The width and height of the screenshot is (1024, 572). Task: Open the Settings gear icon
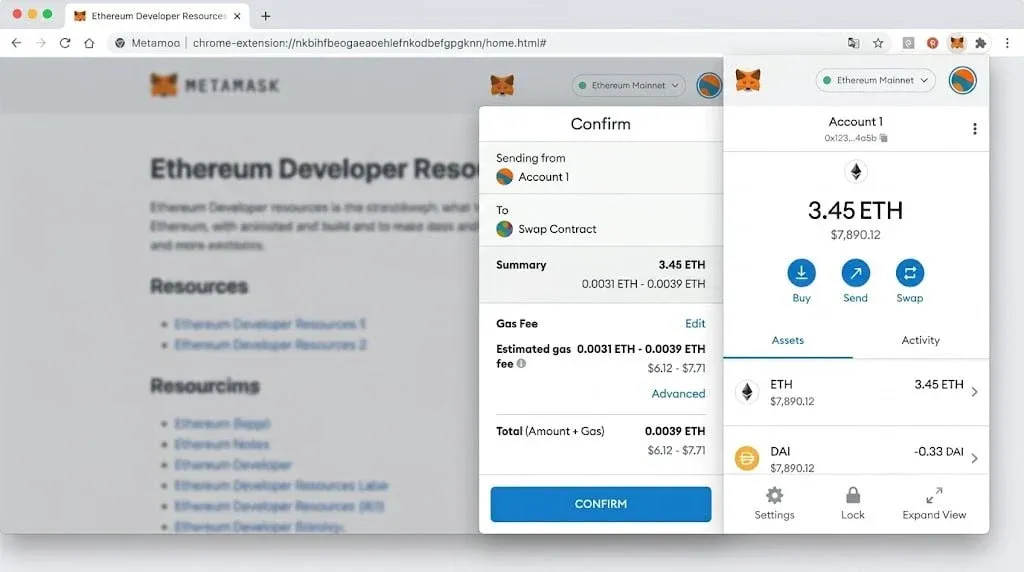(775, 496)
